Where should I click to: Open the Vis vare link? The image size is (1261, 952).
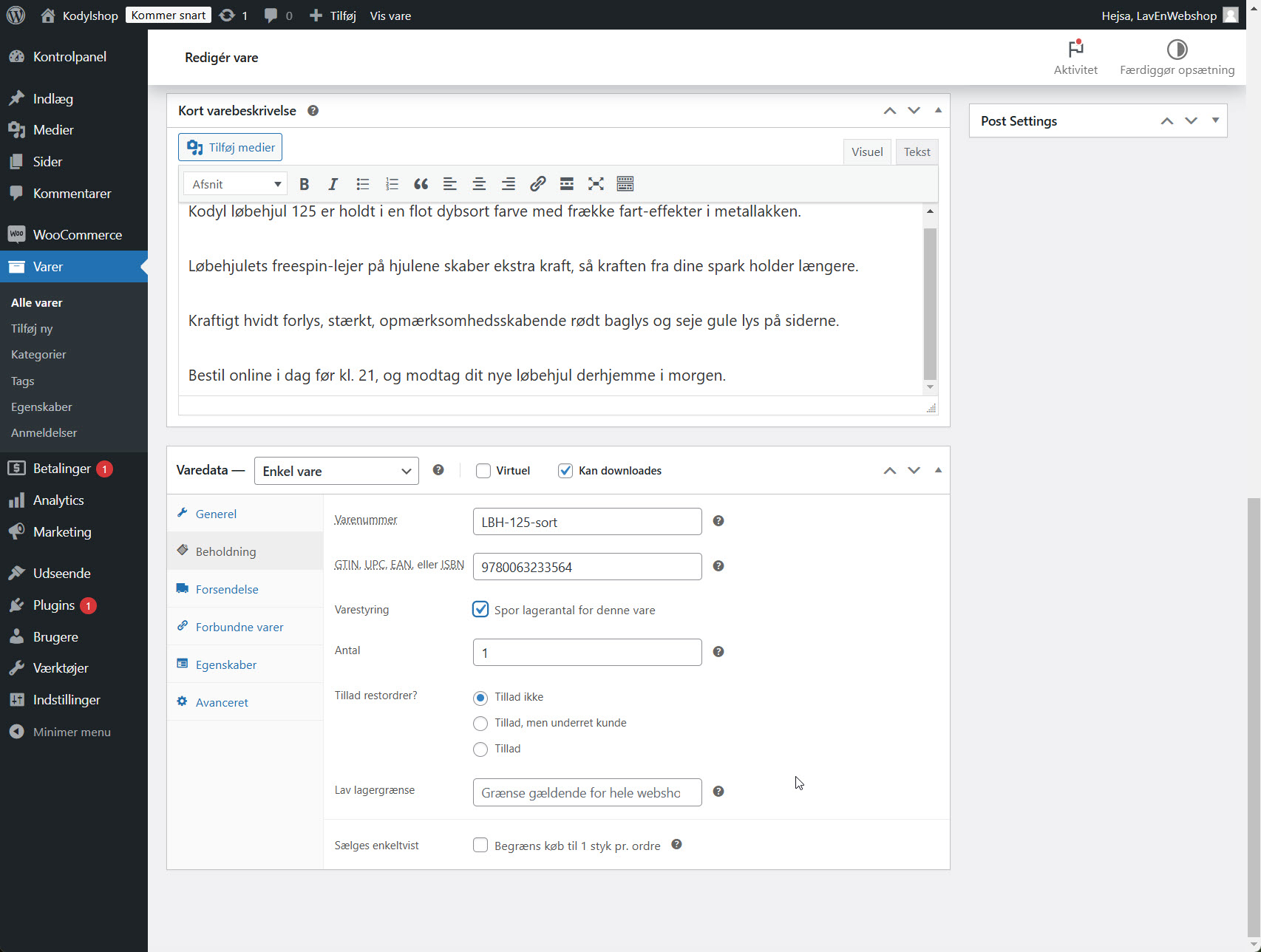(x=390, y=15)
